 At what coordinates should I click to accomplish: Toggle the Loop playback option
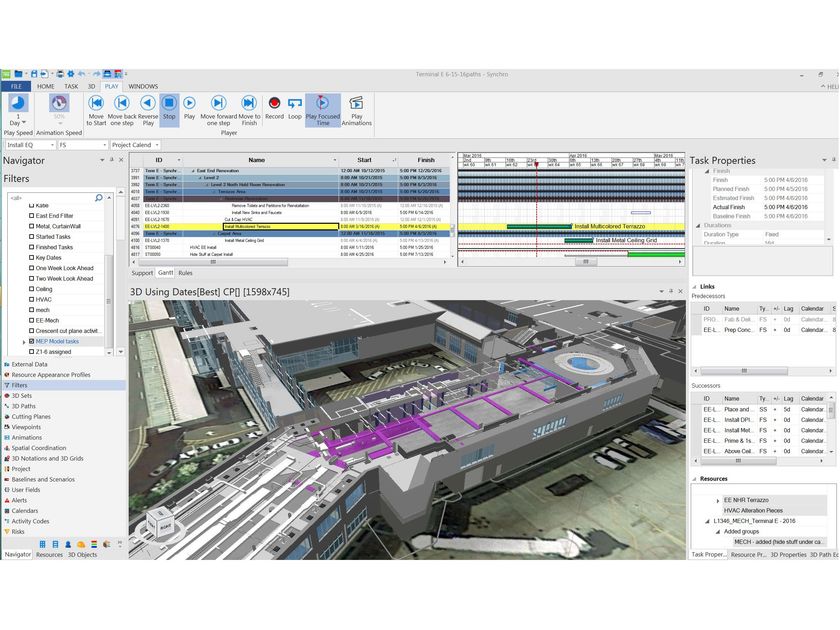click(295, 108)
